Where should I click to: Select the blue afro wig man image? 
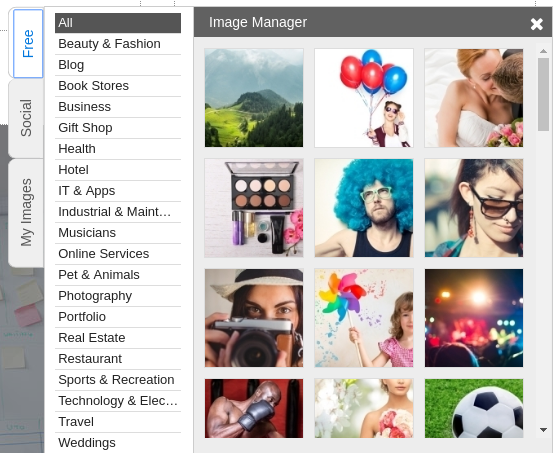364,208
